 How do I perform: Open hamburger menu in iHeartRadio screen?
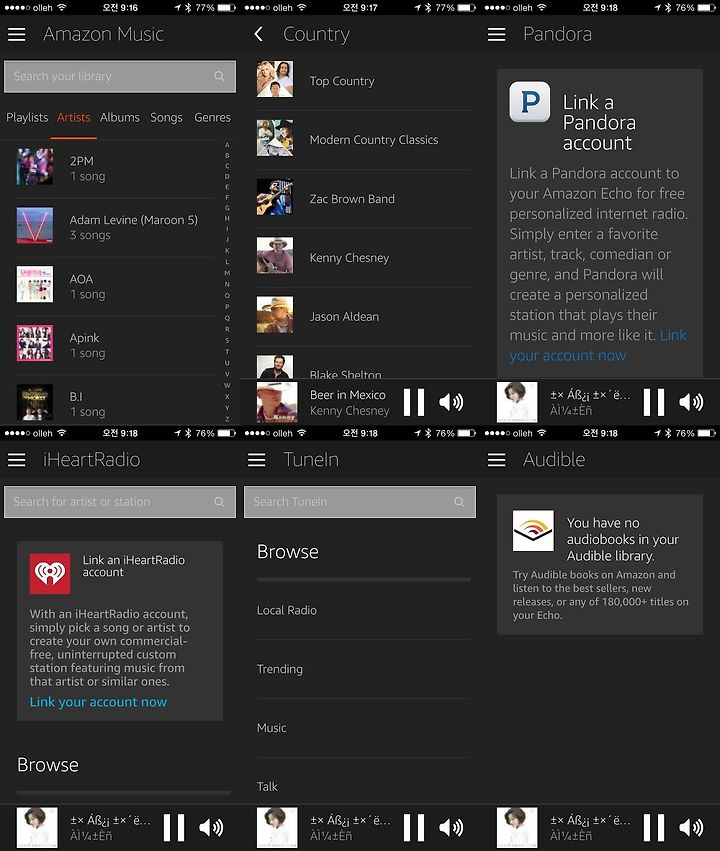point(16,460)
